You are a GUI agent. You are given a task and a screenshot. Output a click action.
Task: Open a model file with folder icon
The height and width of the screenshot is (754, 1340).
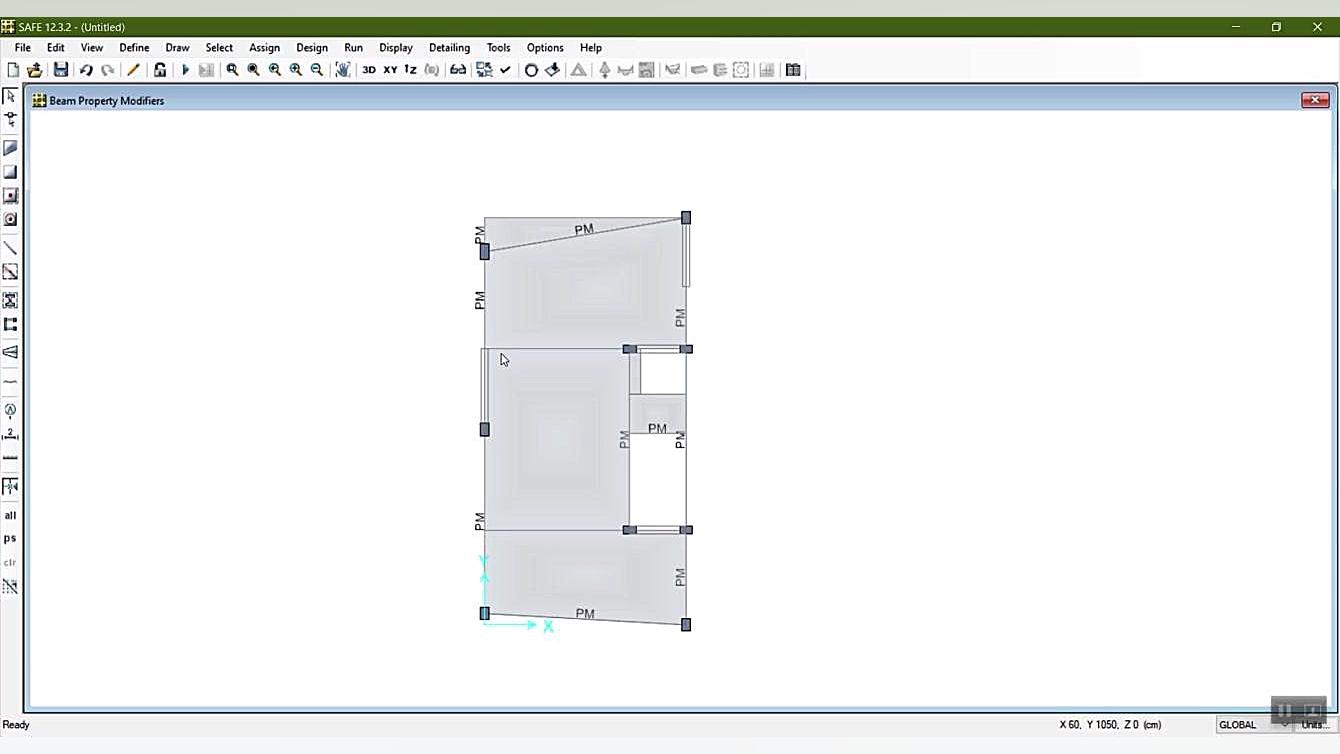tap(35, 70)
